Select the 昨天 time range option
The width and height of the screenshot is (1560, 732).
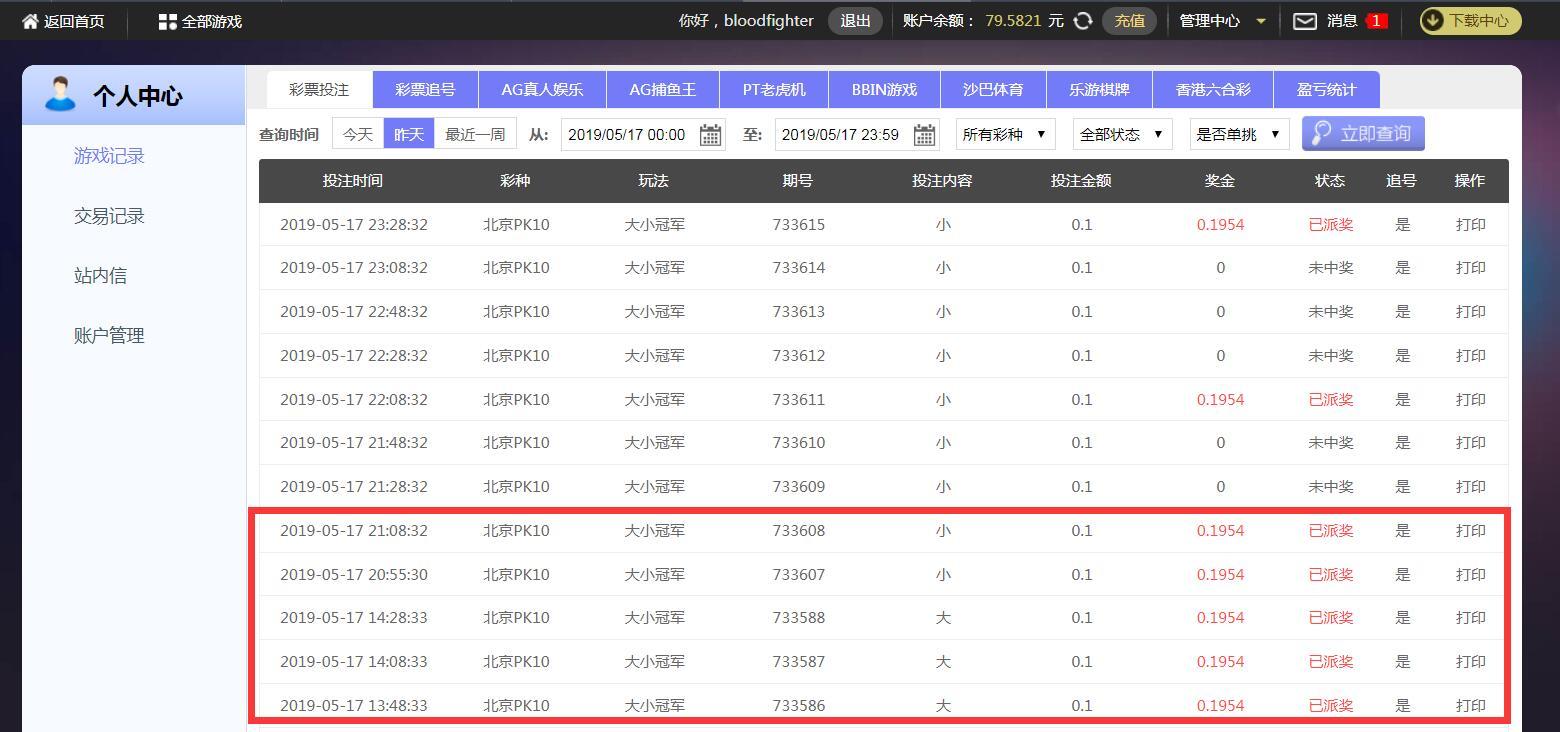click(x=409, y=134)
